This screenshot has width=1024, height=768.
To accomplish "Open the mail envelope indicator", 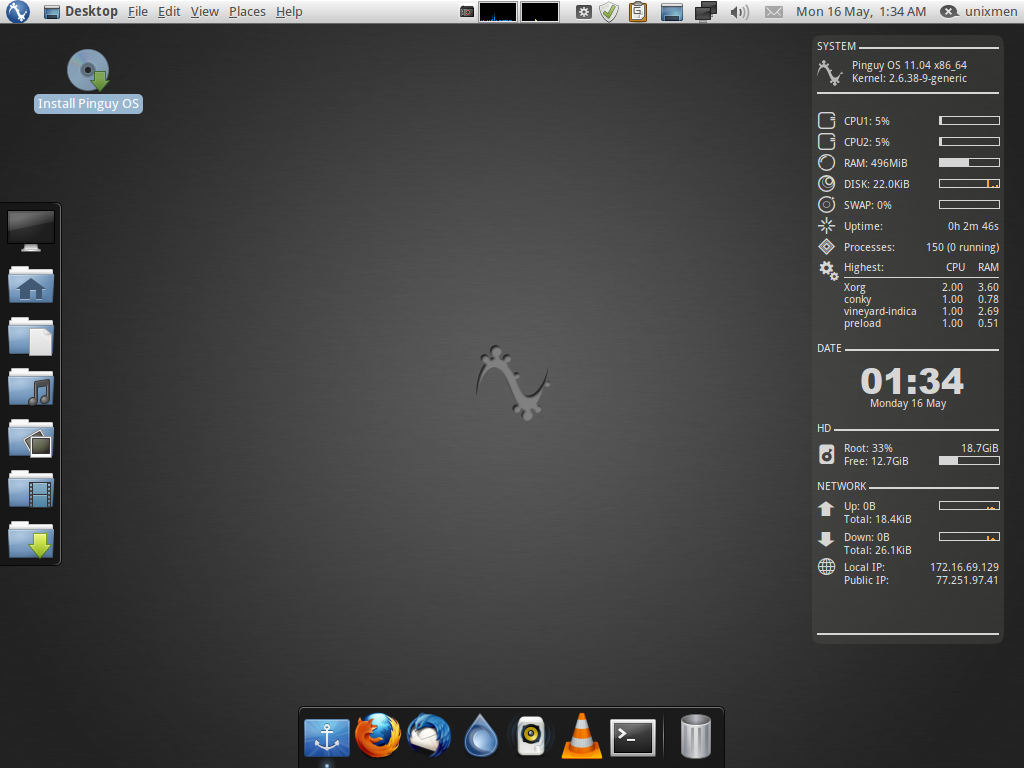I will (x=774, y=12).
